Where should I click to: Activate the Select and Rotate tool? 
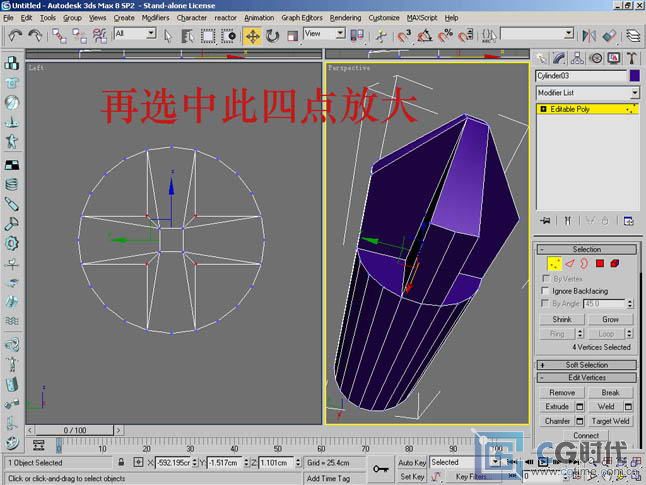(272, 36)
